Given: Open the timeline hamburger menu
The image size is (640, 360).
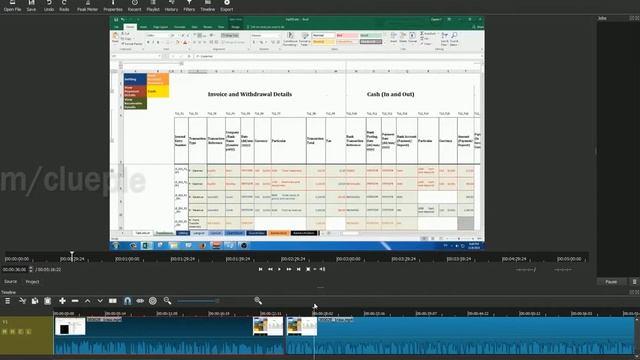Looking at the screenshot, I should [x=7, y=301].
